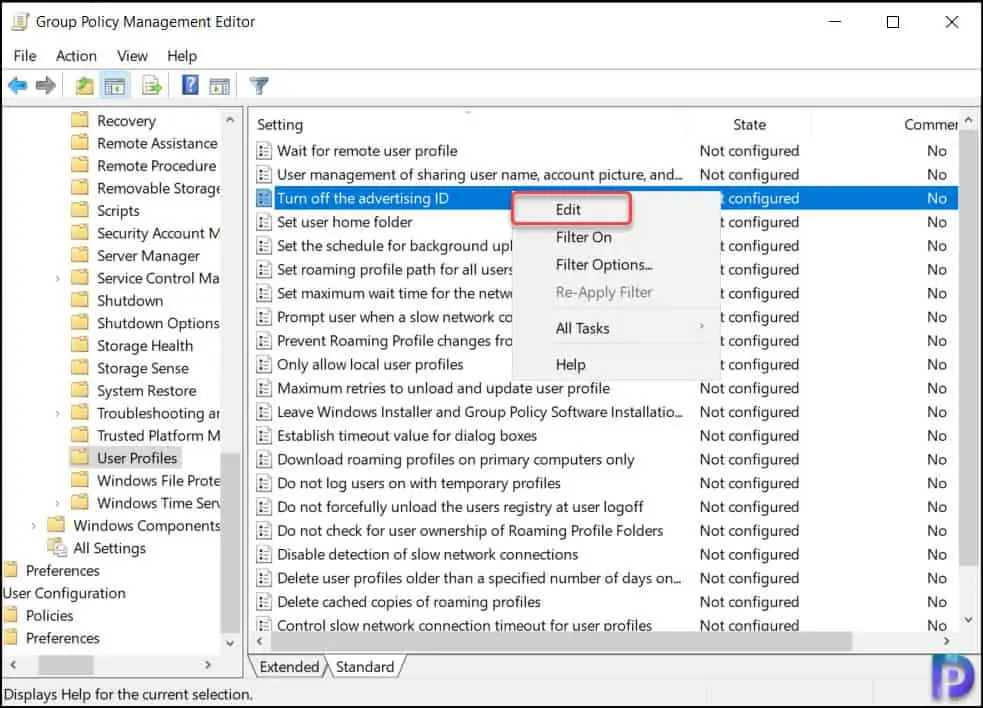Screen dimensions: 983x708
Task: Click the Export List toolbar icon
Action: coord(152,85)
